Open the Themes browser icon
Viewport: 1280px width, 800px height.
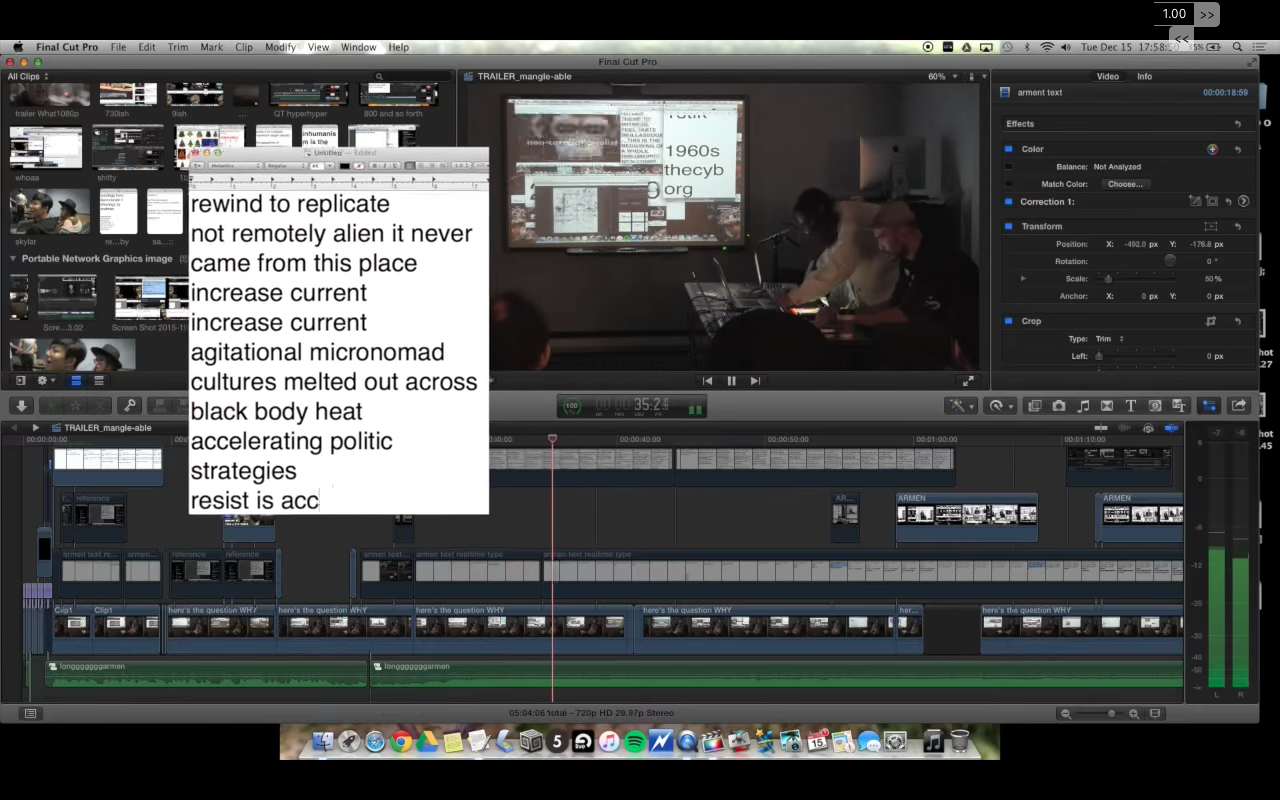[1179, 406]
